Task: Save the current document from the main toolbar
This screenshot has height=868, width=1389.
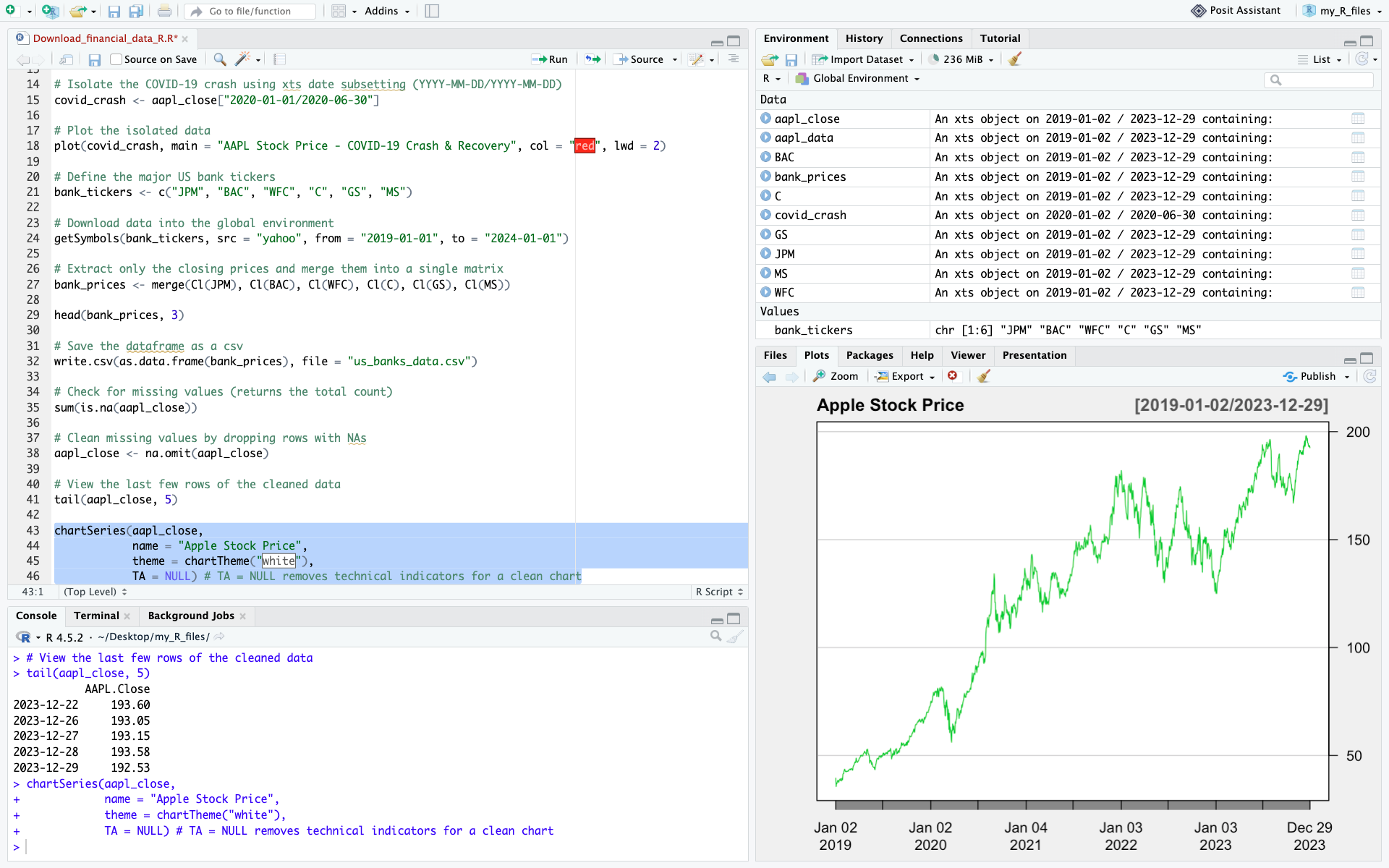Action: tap(114, 11)
